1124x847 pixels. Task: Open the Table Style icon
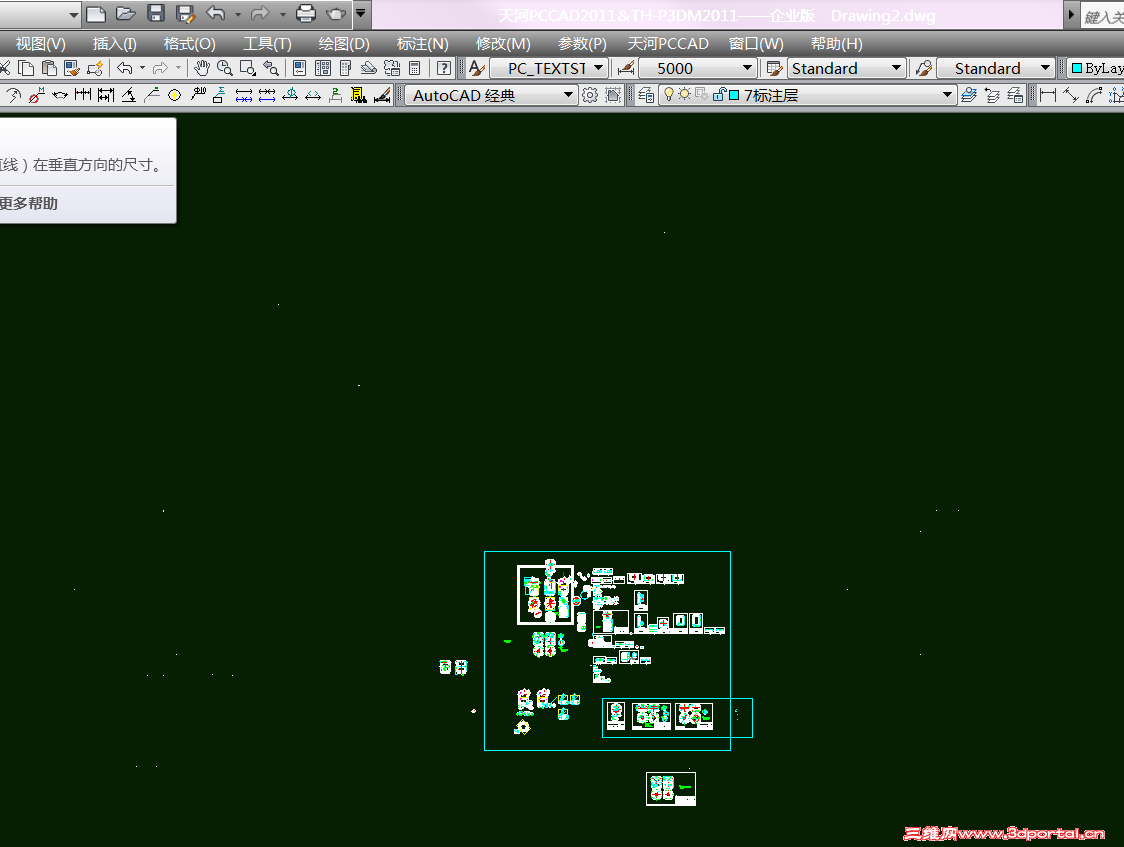point(774,68)
